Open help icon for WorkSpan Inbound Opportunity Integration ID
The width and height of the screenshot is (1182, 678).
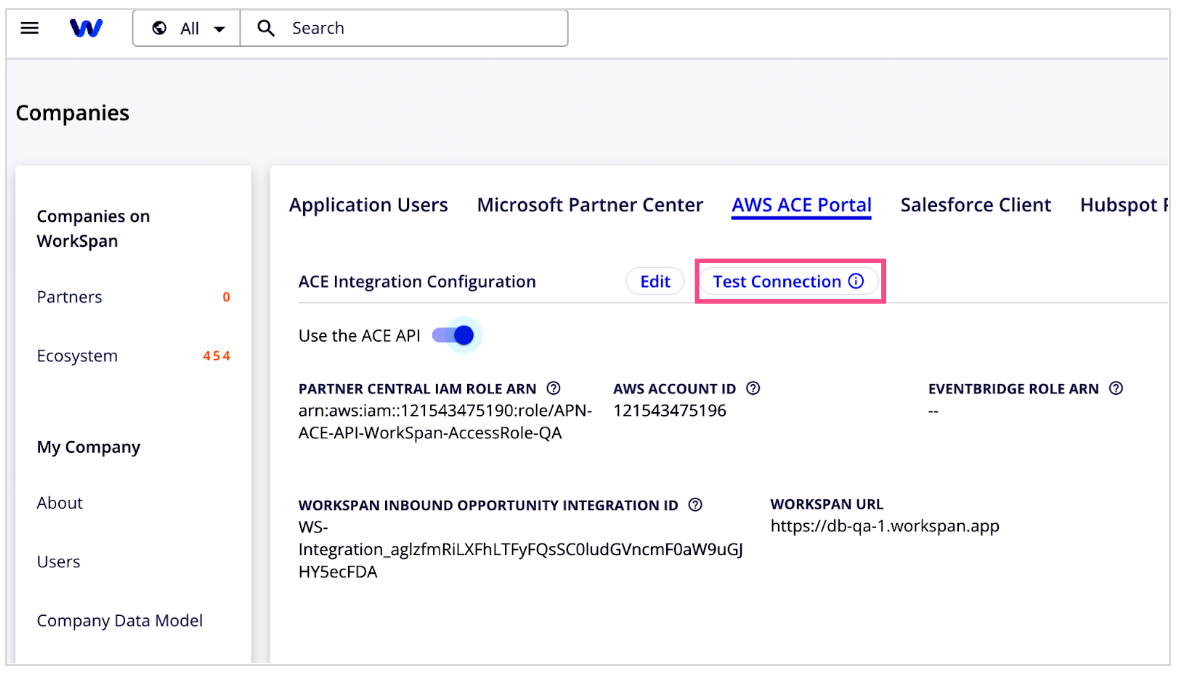[x=696, y=505]
